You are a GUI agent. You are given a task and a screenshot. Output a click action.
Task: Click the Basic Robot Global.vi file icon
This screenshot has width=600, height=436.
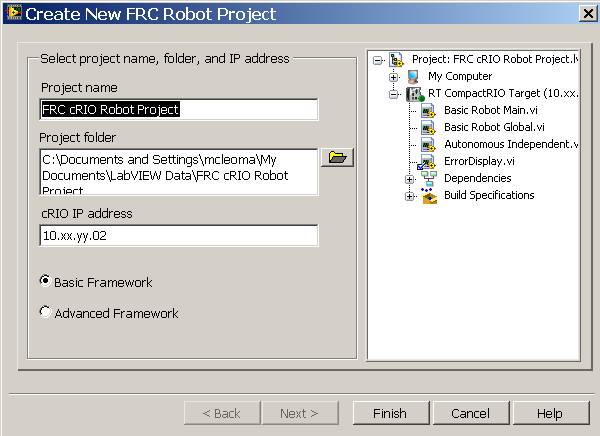tap(428, 127)
